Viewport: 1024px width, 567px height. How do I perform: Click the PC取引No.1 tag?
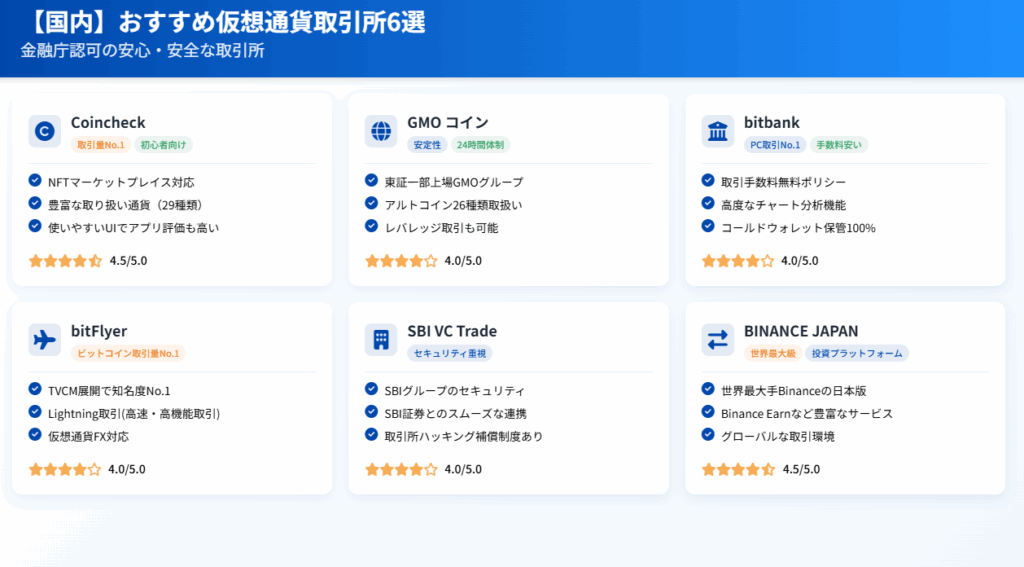(x=775, y=145)
